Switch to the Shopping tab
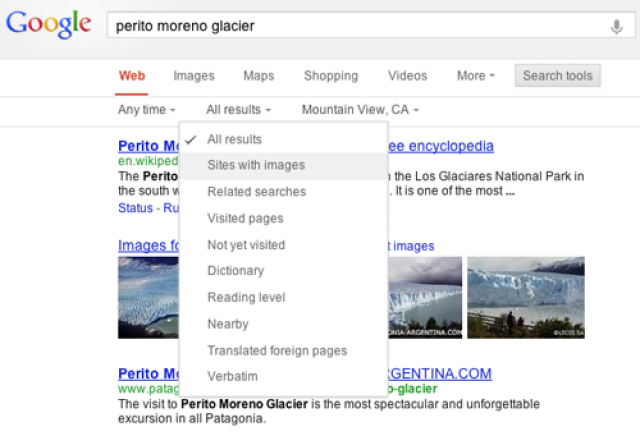Screen dimensions: 640x436 click(x=331, y=76)
